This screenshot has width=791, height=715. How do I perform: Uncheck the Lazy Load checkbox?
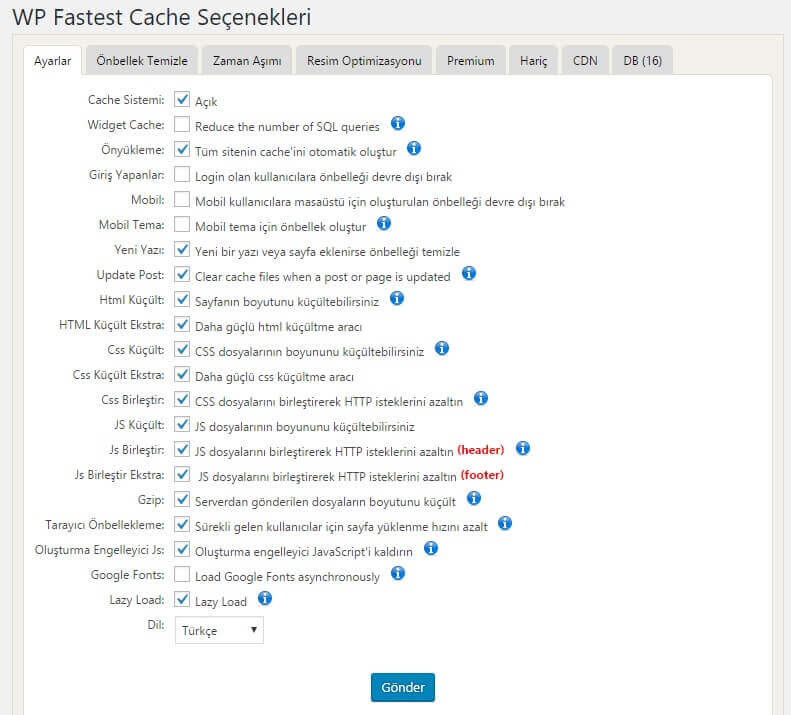[x=182, y=599]
